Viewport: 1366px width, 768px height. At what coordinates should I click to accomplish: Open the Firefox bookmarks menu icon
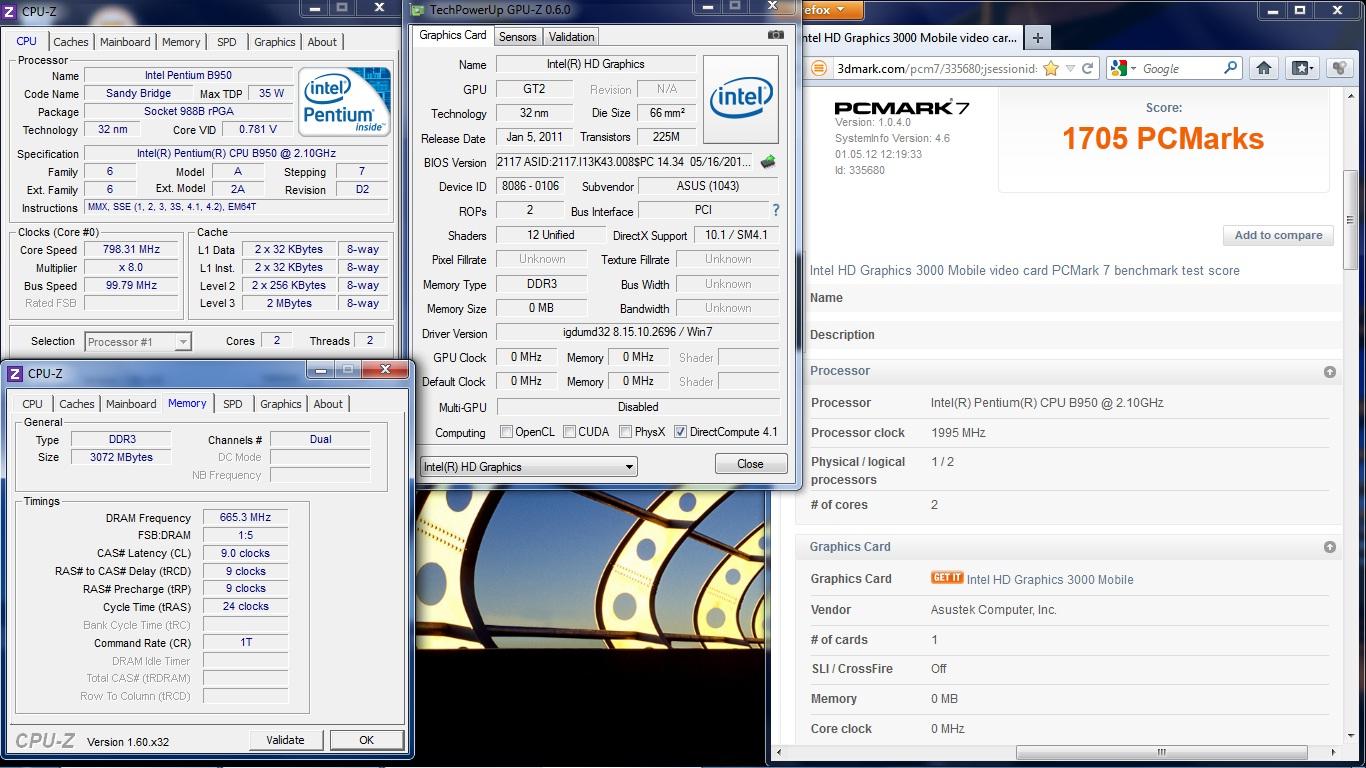click(1302, 68)
